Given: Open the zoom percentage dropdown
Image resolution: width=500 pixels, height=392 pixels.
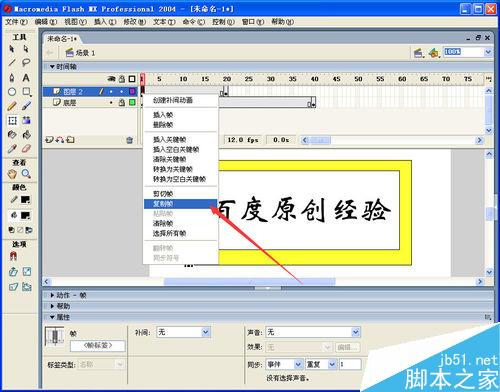Looking at the screenshot, I should [488, 52].
